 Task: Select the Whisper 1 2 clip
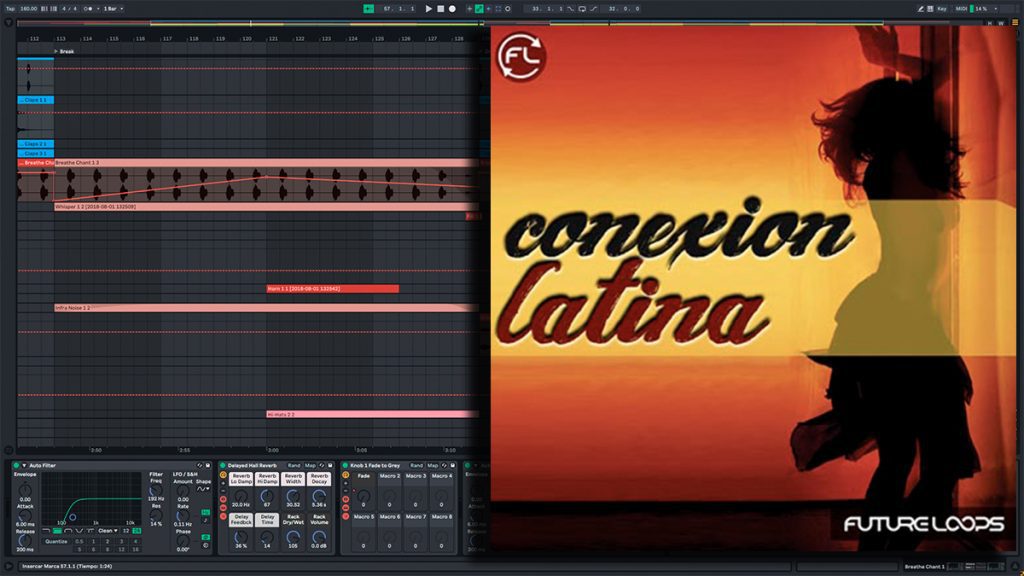coord(266,206)
